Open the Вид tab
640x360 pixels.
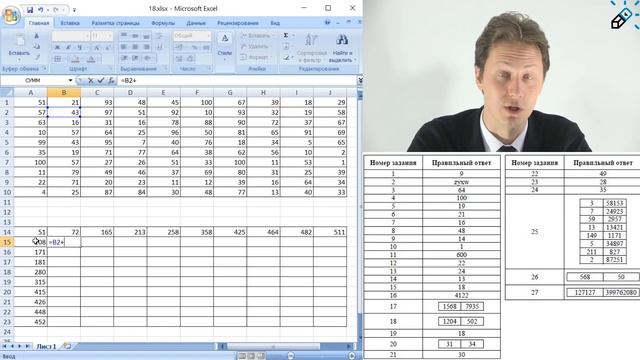pos(275,23)
